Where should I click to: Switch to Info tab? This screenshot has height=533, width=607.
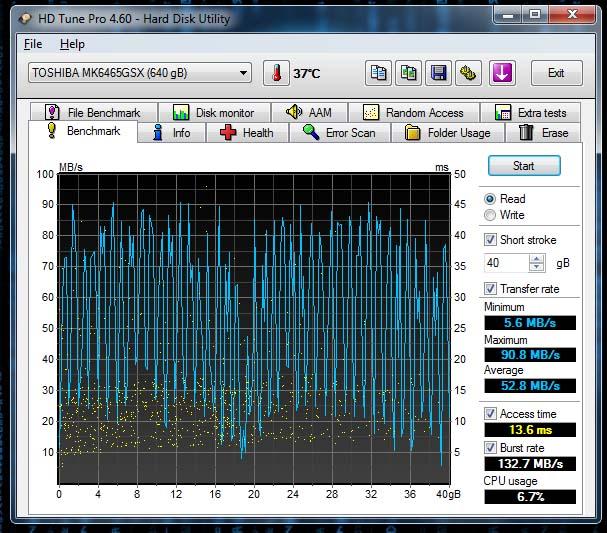pyautogui.click(x=171, y=133)
